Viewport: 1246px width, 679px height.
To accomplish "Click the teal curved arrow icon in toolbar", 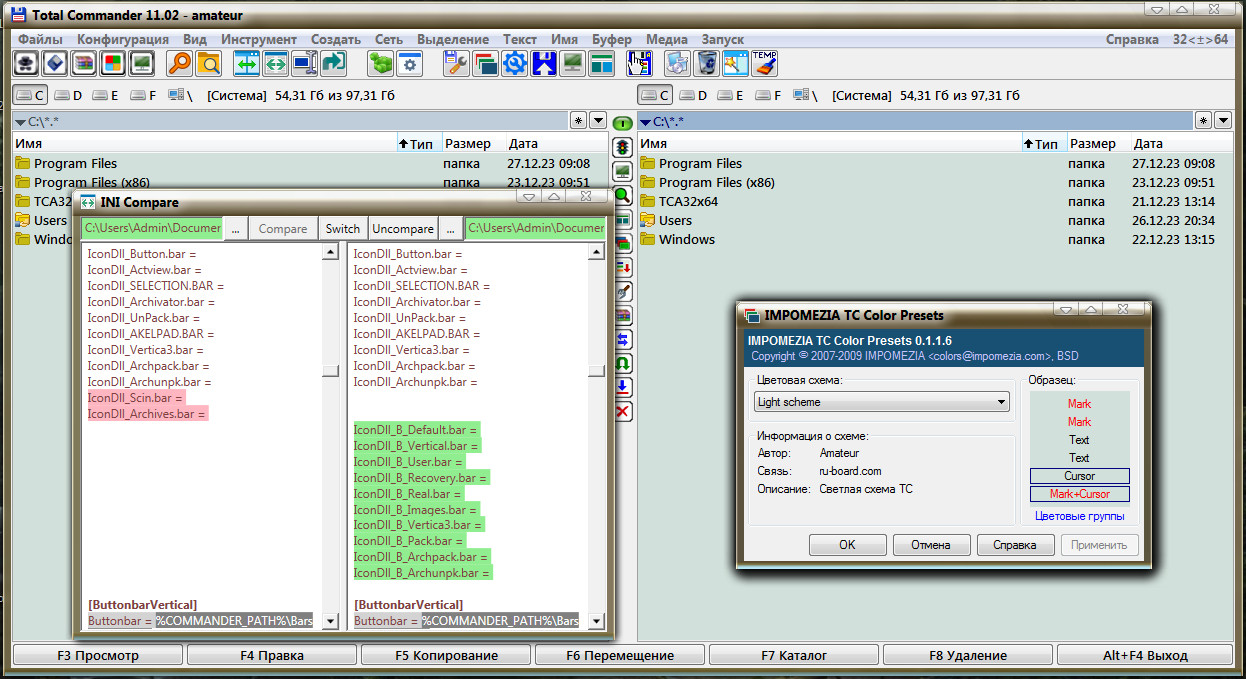I will pos(333,63).
